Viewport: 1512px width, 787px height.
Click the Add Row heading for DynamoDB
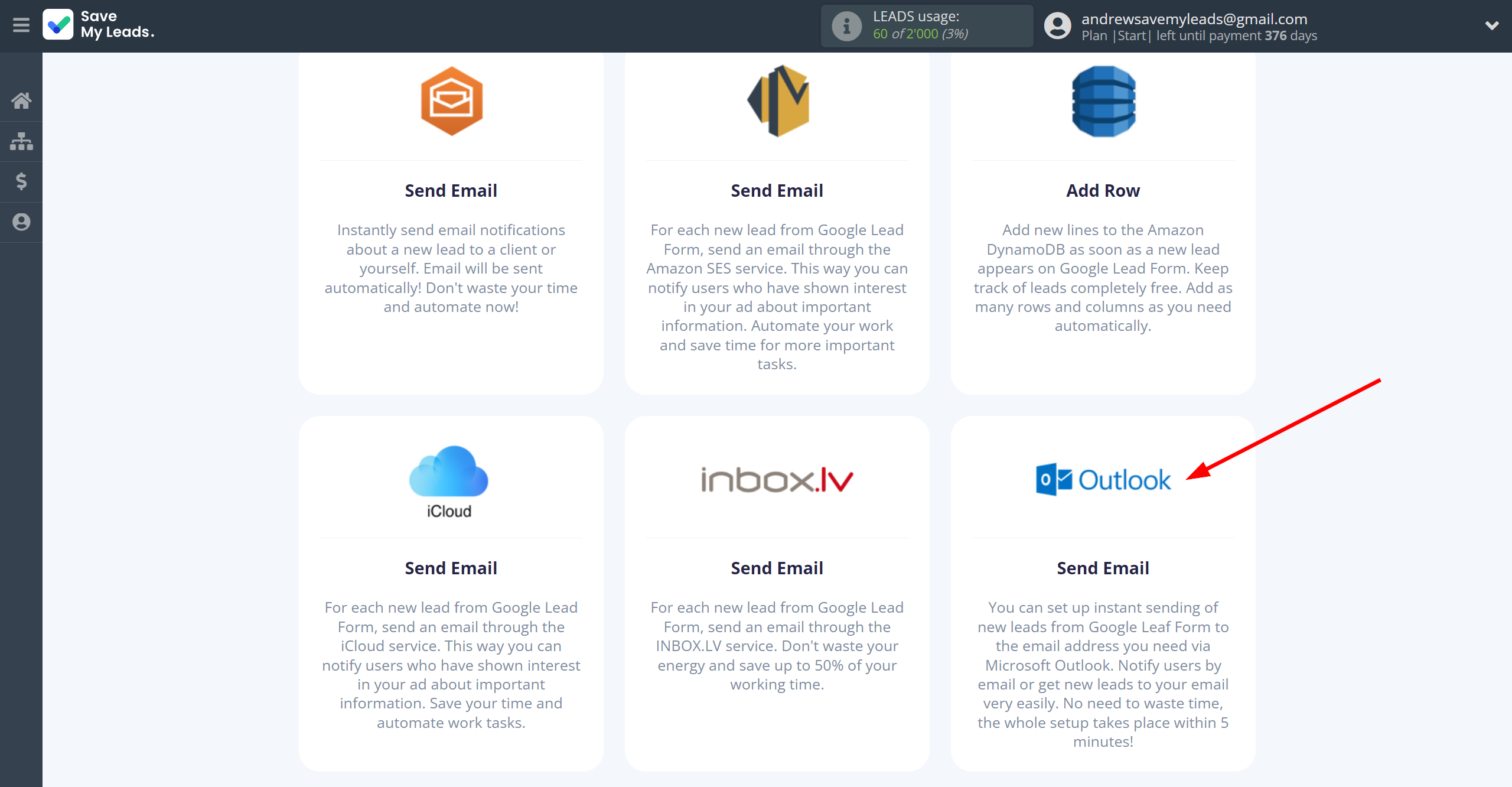1103,191
